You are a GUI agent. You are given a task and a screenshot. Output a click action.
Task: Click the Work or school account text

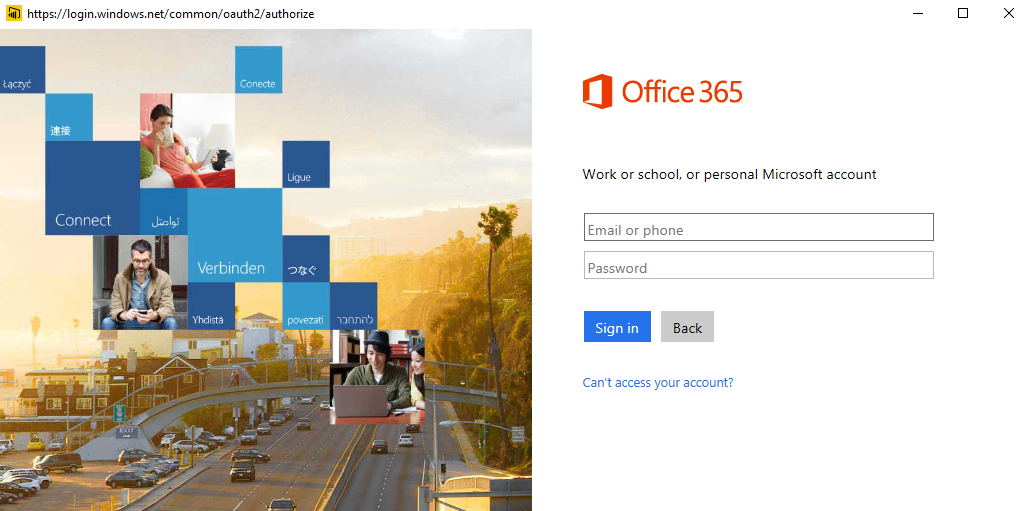pyautogui.click(x=729, y=174)
